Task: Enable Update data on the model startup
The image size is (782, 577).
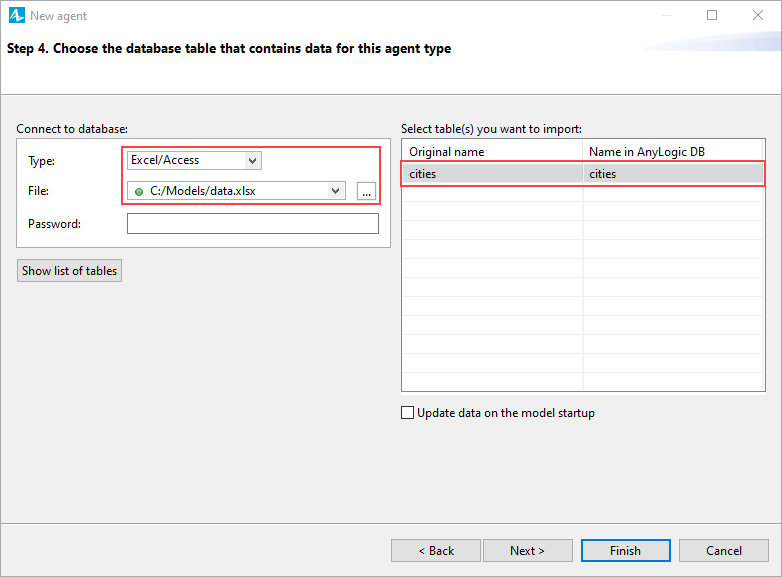Action: 407,412
